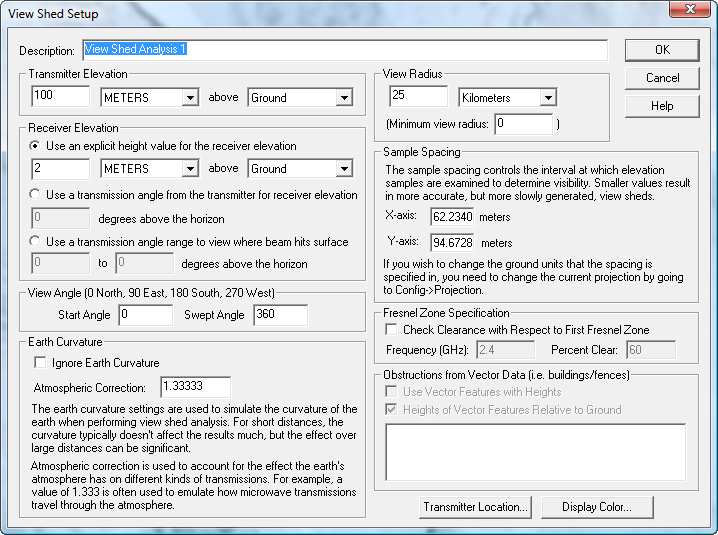The height and width of the screenshot is (535, 718).
Task: Open View Radius Kilometers units dropdown
Action: click(x=507, y=97)
